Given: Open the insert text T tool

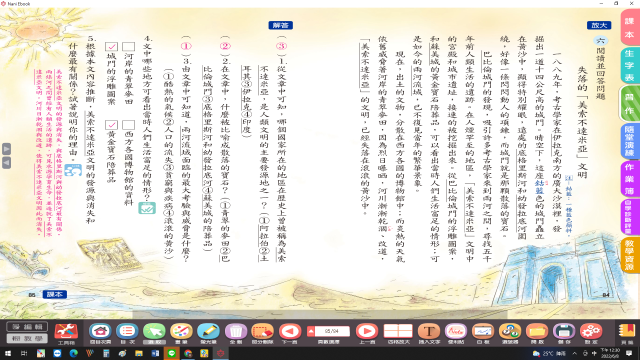Looking at the screenshot, I should [x=429, y=332].
